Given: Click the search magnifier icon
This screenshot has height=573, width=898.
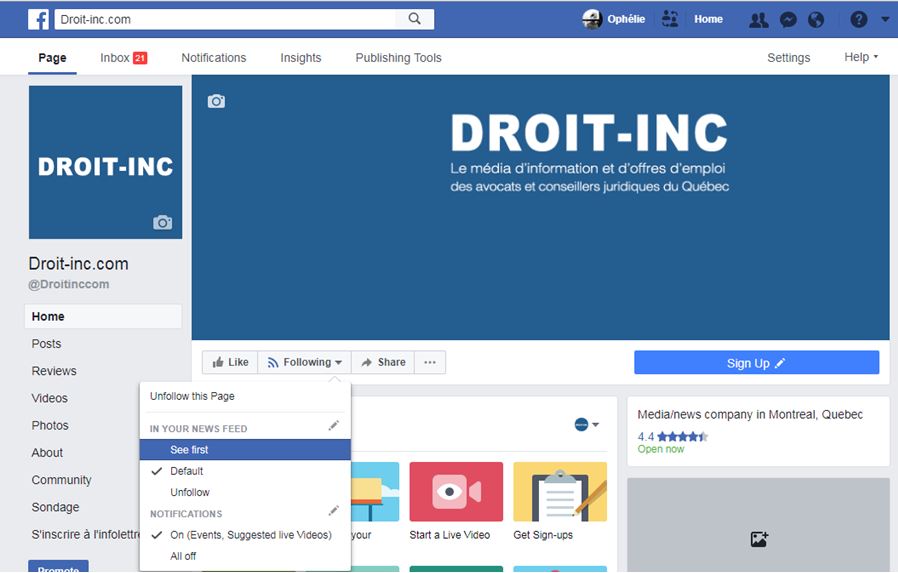Looking at the screenshot, I should pyautogui.click(x=415, y=19).
